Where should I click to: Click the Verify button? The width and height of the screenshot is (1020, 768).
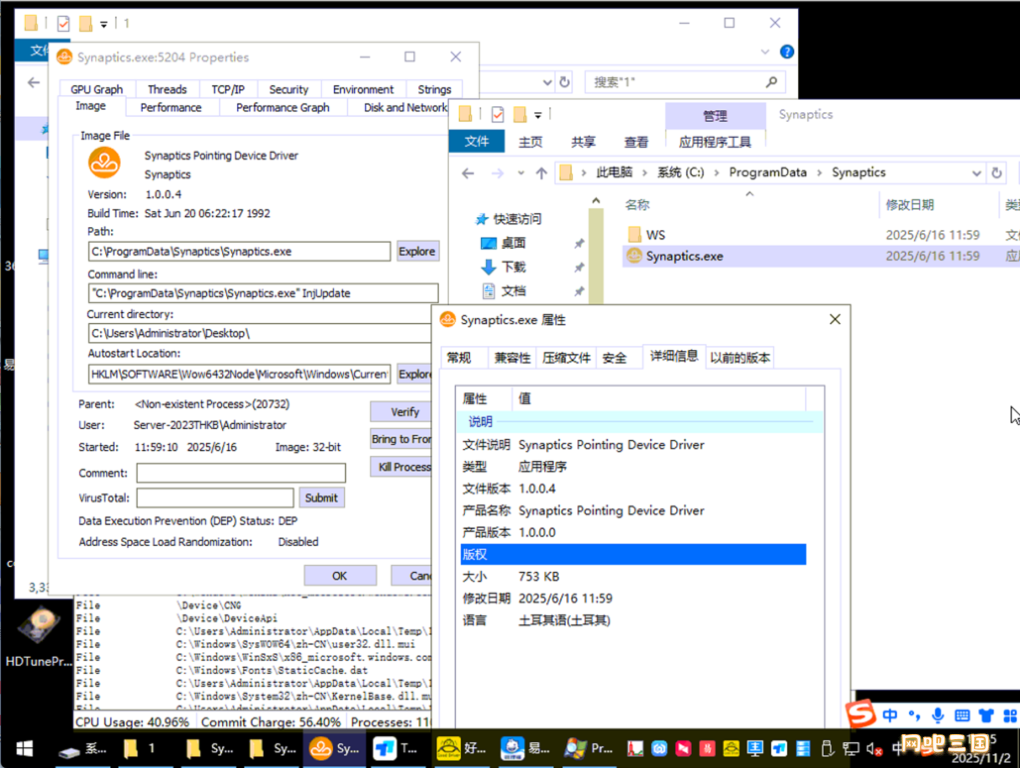pos(404,412)
